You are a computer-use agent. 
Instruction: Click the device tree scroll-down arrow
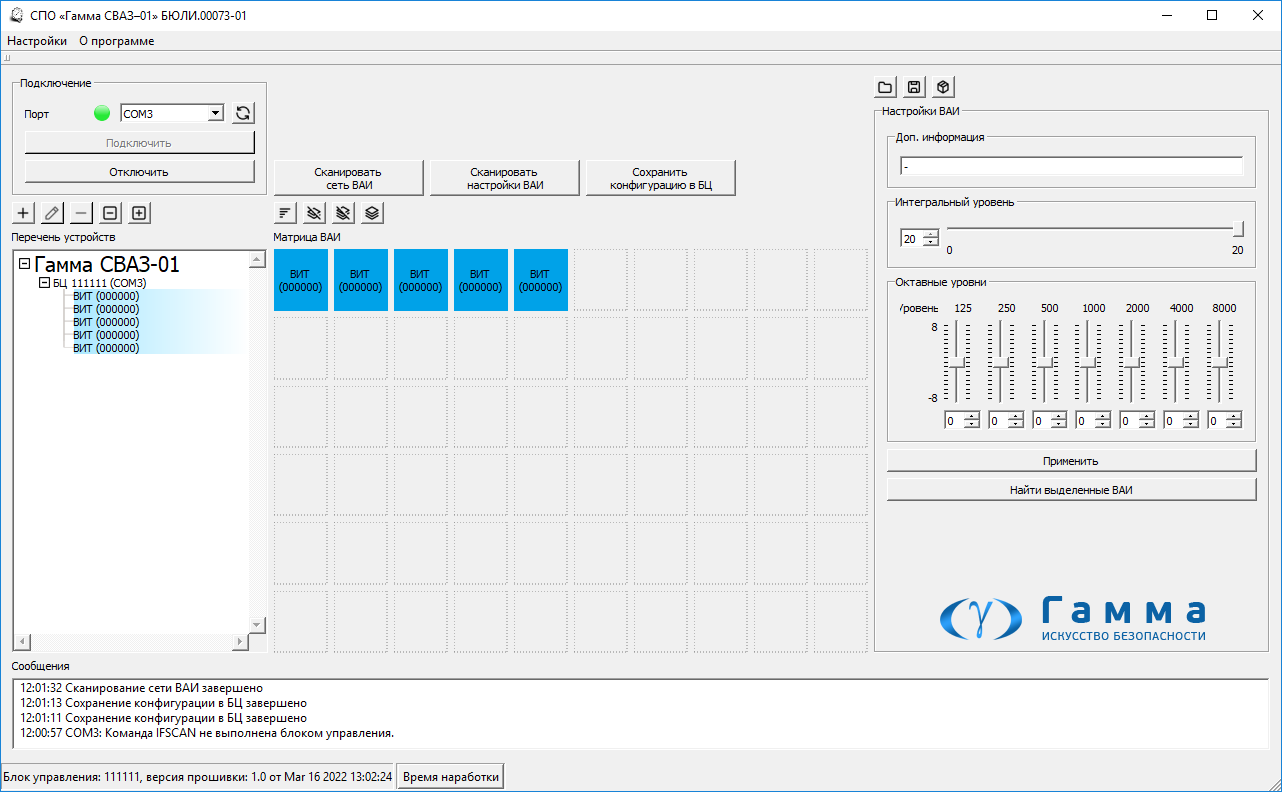click(257, 624)
